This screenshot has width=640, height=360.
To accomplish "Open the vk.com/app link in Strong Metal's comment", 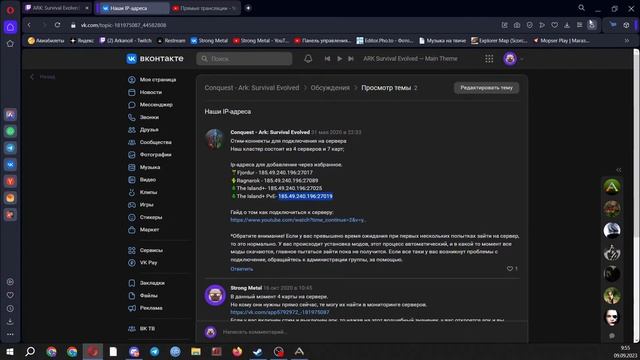I will (x=280, y=312).
